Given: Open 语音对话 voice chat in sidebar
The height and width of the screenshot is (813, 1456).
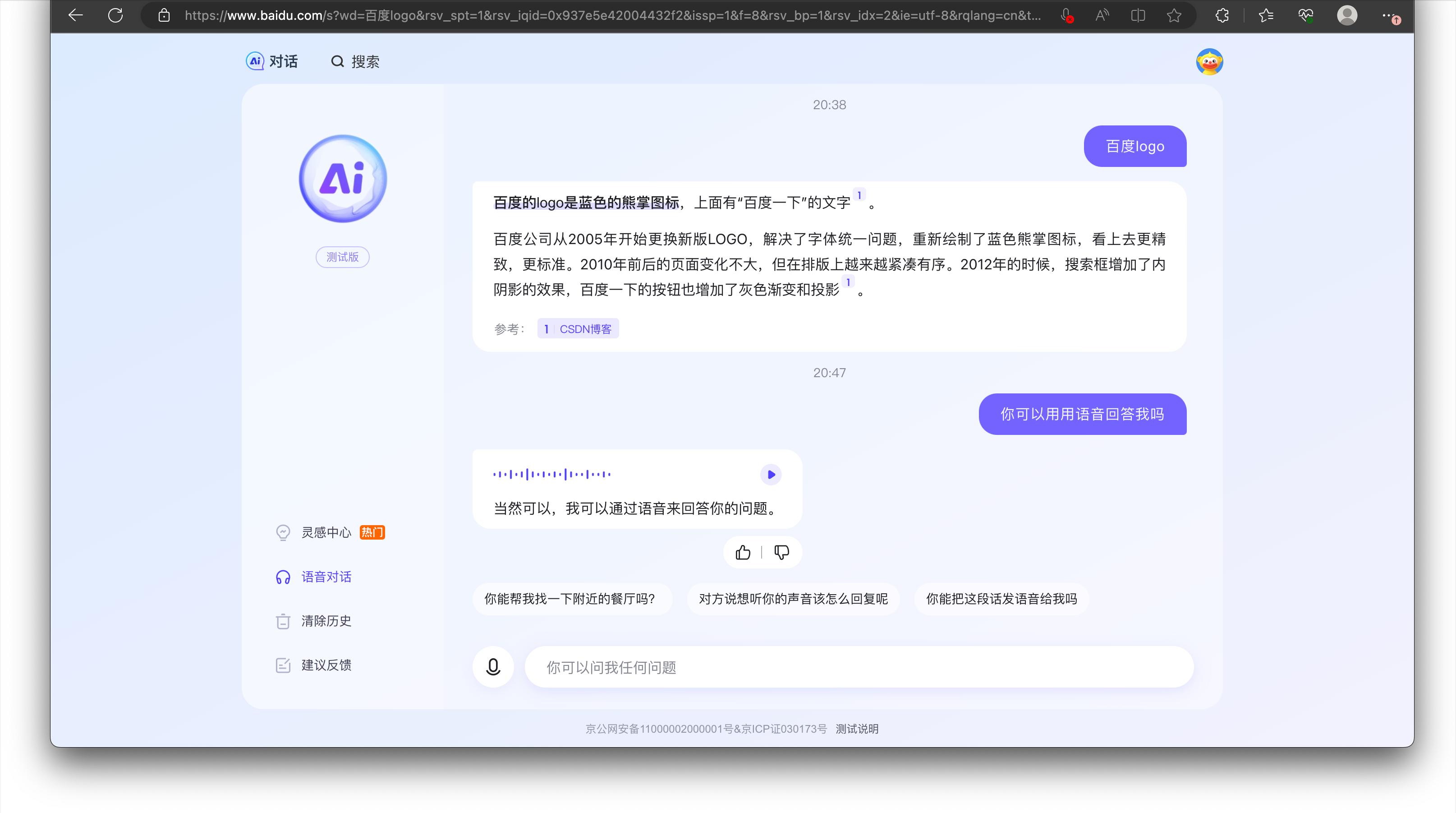Looking at the screenshot, I should tap(326, 577).
